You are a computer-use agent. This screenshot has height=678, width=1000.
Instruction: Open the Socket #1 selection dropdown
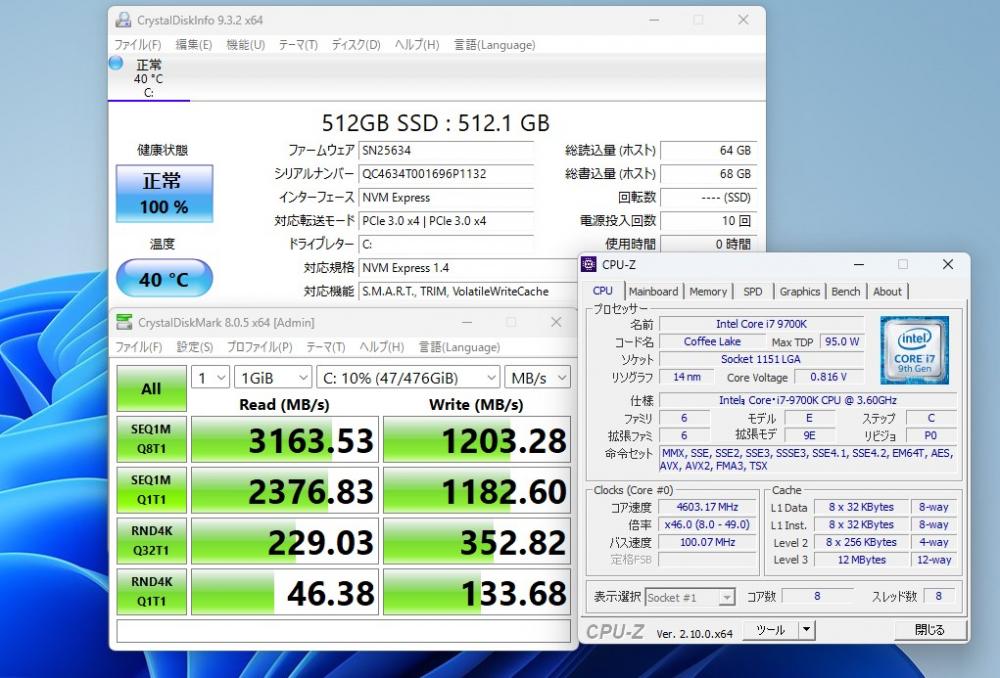689,598
